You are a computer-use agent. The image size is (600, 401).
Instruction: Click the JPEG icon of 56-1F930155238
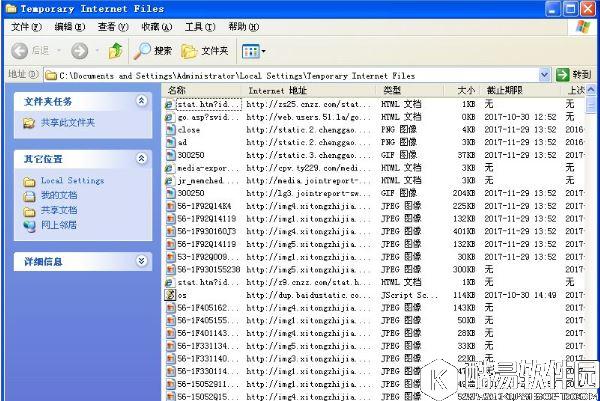170,270
